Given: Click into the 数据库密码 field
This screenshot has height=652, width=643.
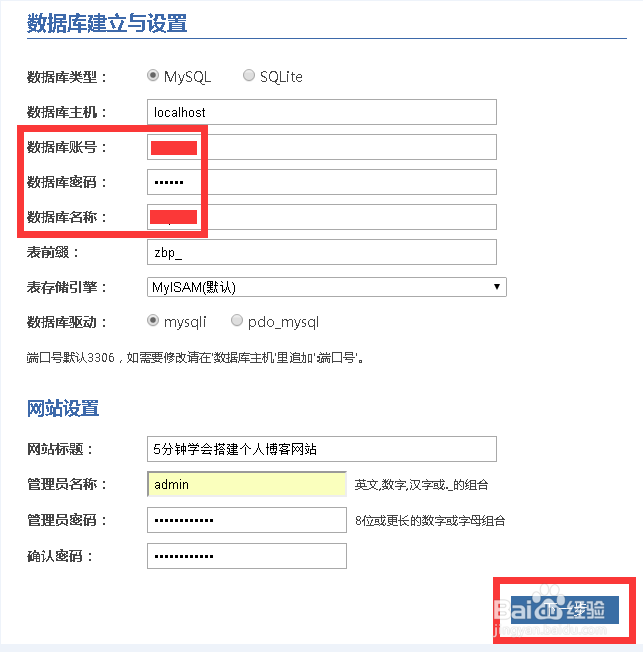Looking at the screenshot, I should pyautogui.click(x=321, y=182).
